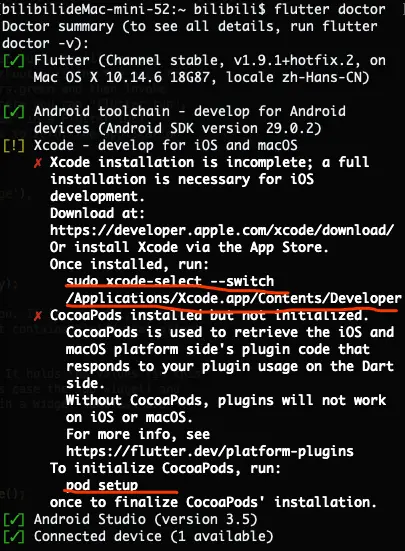Click the underlined pod setup command
Image resolution: width=405 pixels, height=551 pixels.
pos(102,485)
